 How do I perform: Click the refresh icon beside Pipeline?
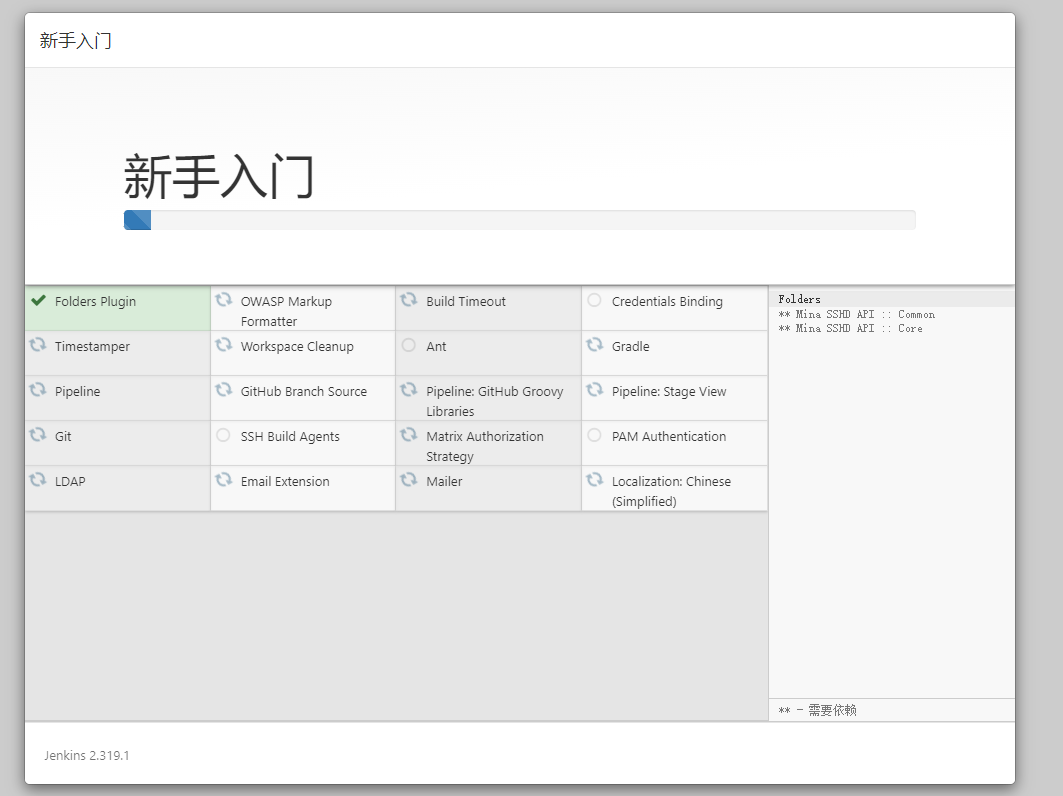[38, 390]
